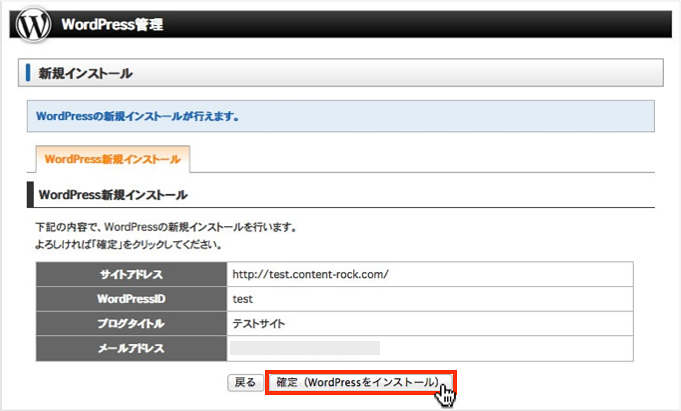Screen dimensions: 681x411
Task: Click the blurred mail address value
Action: click(x=305, y=348)
